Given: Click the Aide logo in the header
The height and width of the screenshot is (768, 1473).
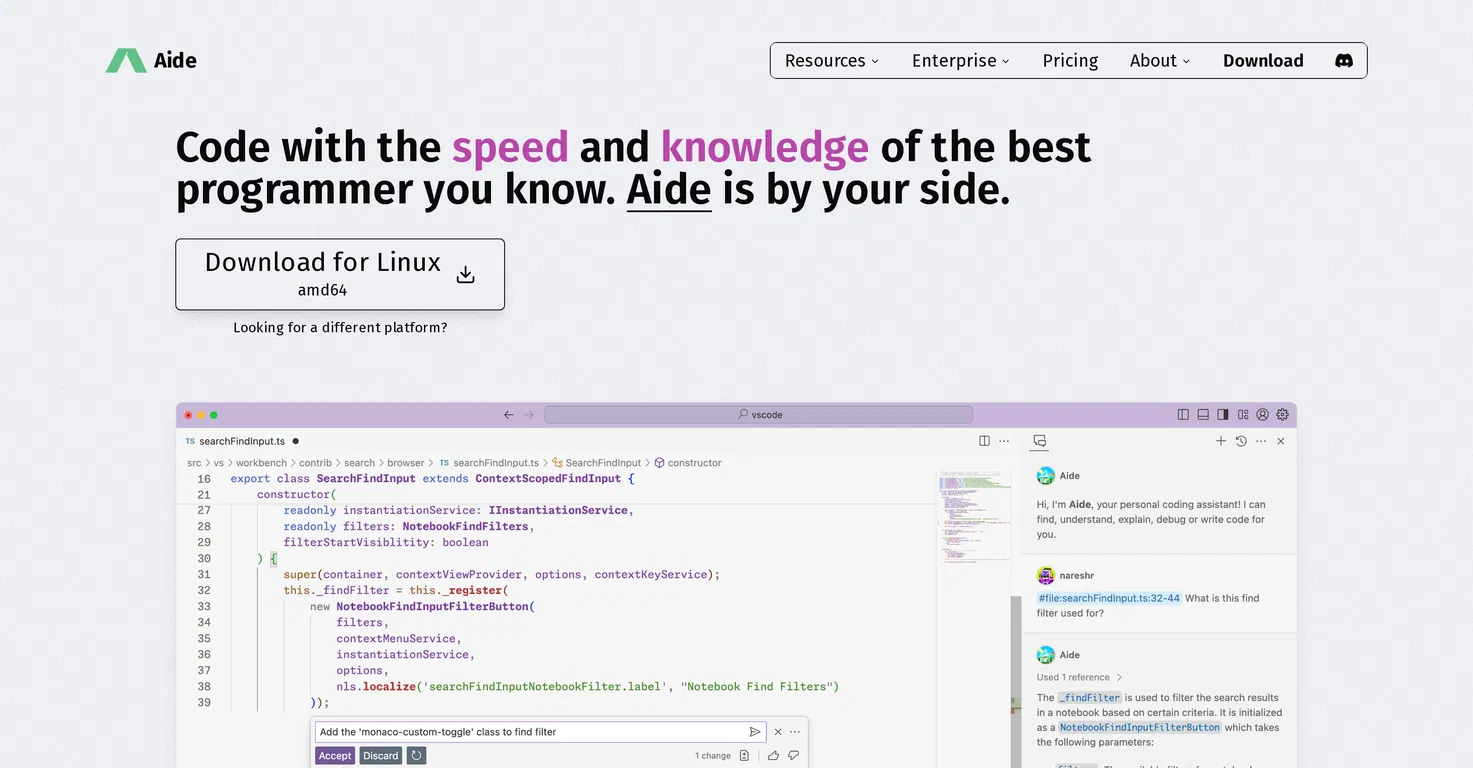Looking at the screenshot, I should coord(151,60).
